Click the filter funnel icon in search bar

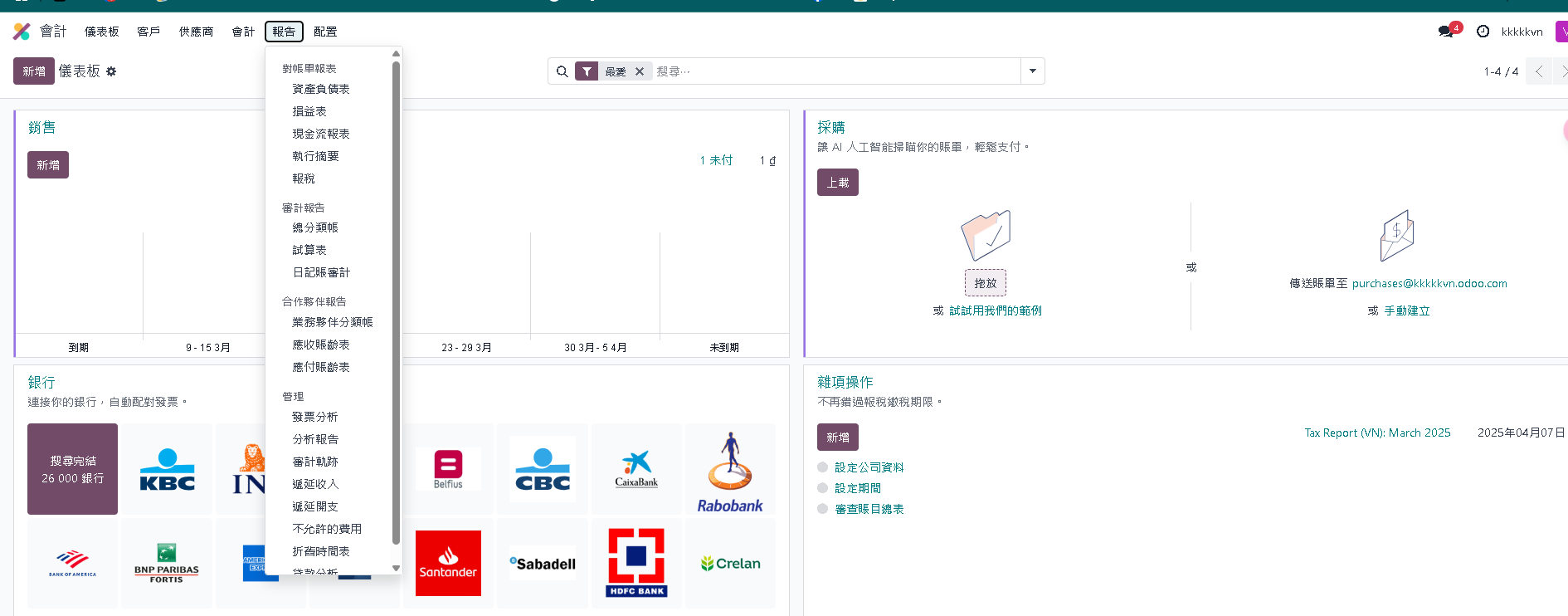(x=587, y=71)
